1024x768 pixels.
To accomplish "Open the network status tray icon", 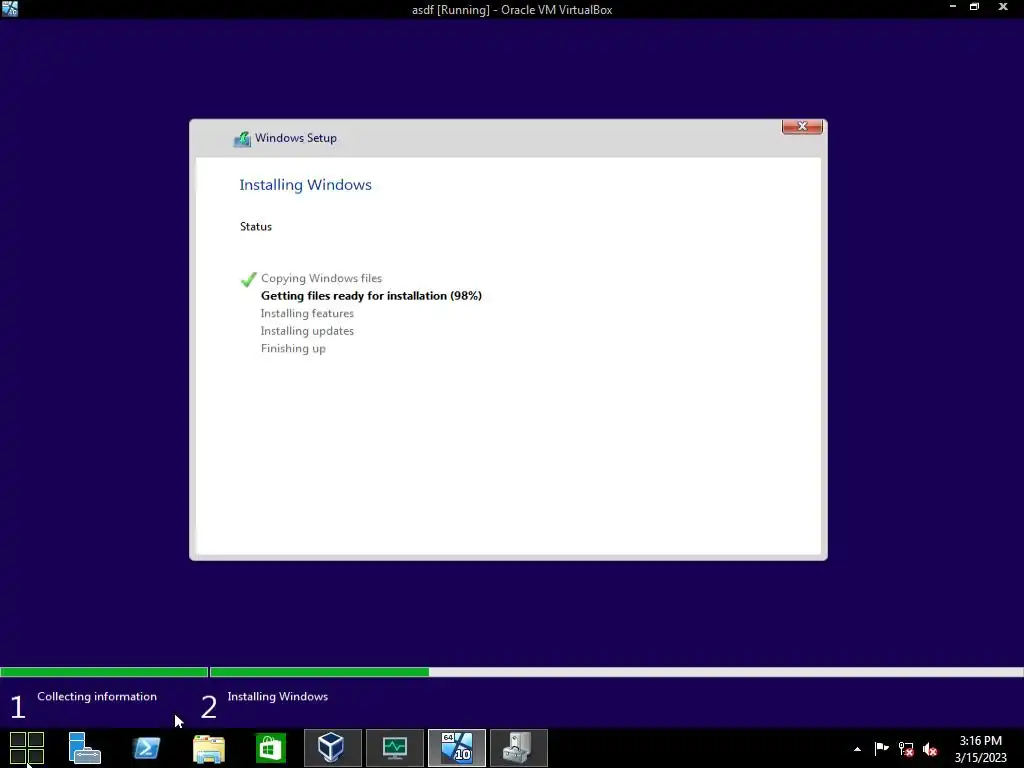I will tap(906, 749).
